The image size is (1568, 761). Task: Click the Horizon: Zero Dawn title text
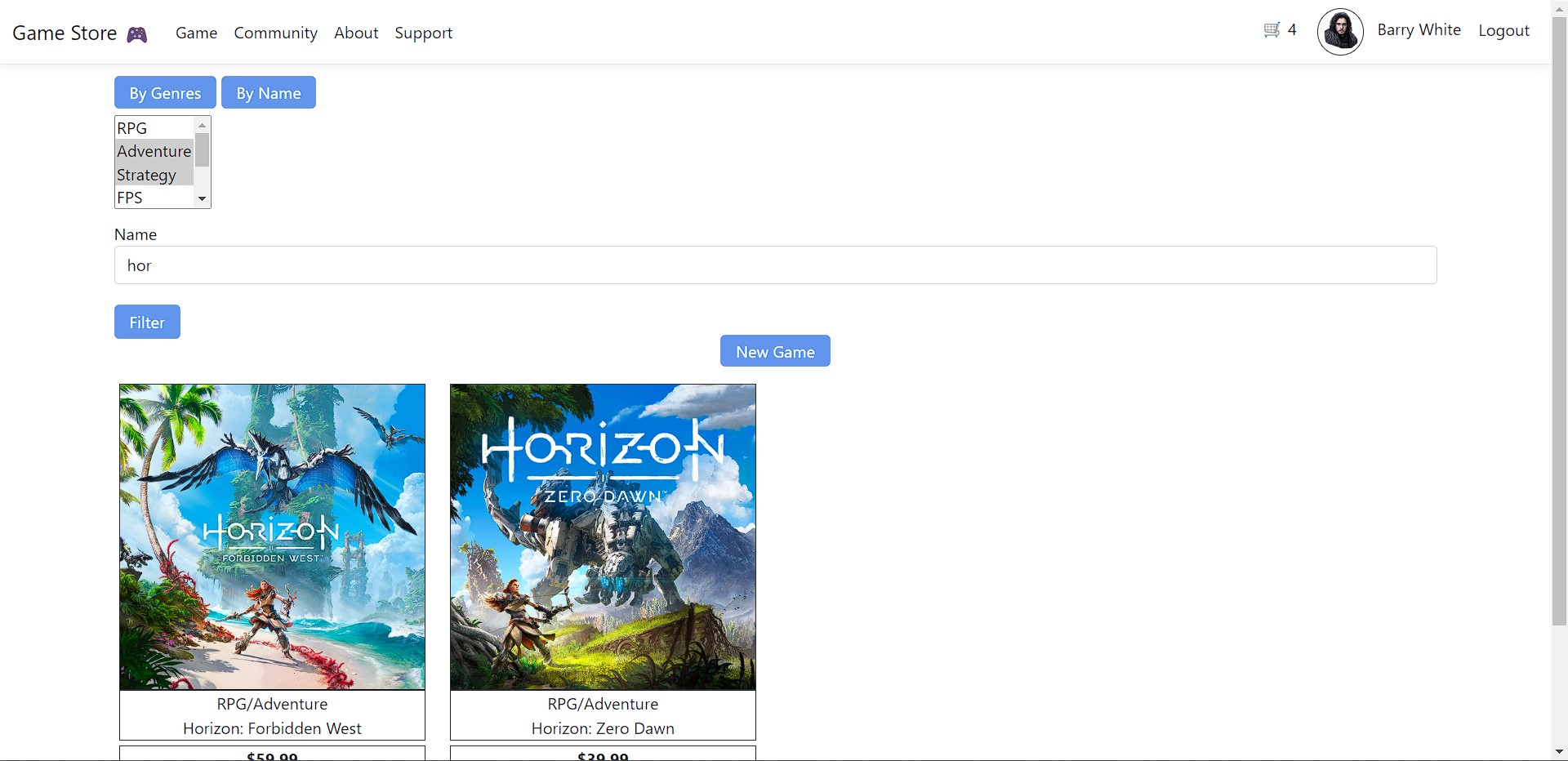(x=603, y=728)
